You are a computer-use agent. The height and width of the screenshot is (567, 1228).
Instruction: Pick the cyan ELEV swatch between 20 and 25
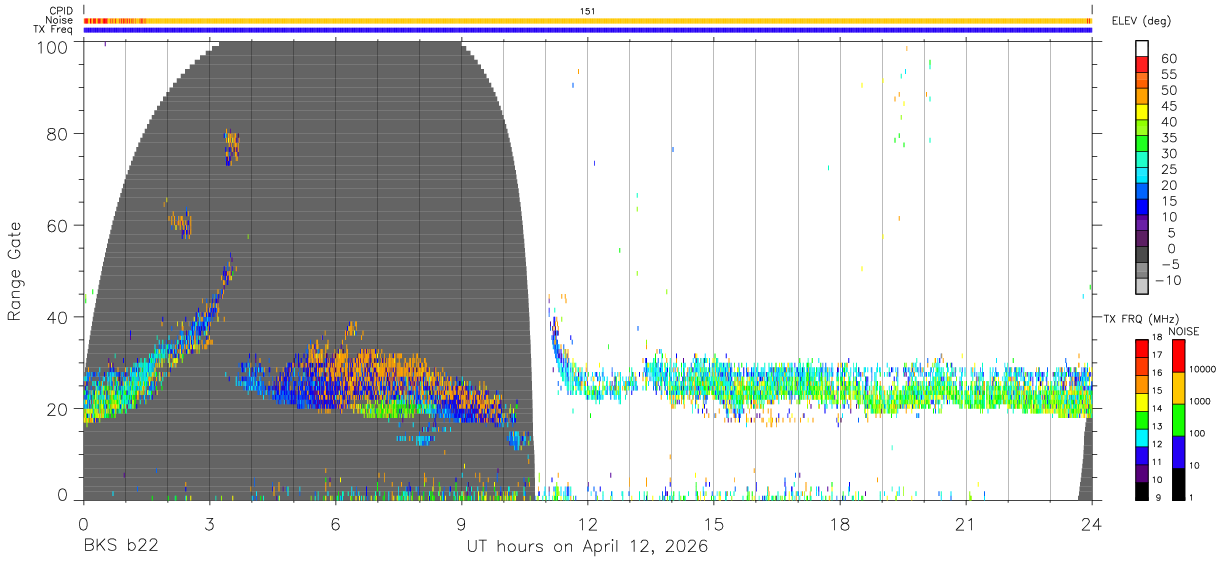click(1143, 176)
